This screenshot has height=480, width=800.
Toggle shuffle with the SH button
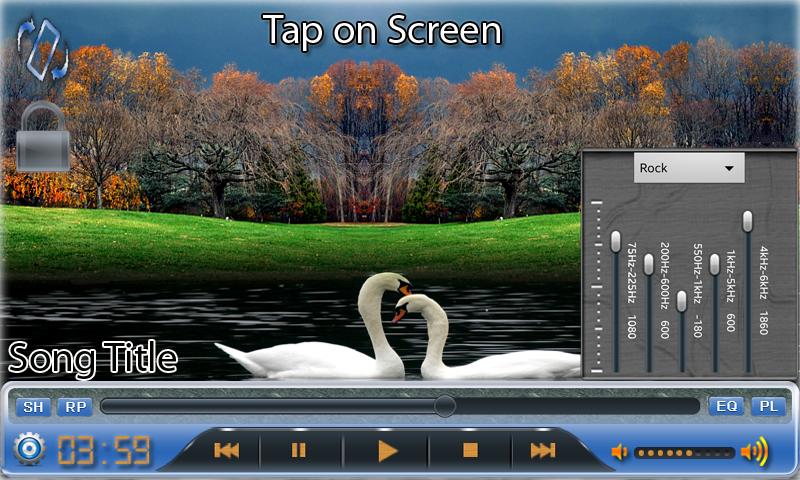(34, 406)
